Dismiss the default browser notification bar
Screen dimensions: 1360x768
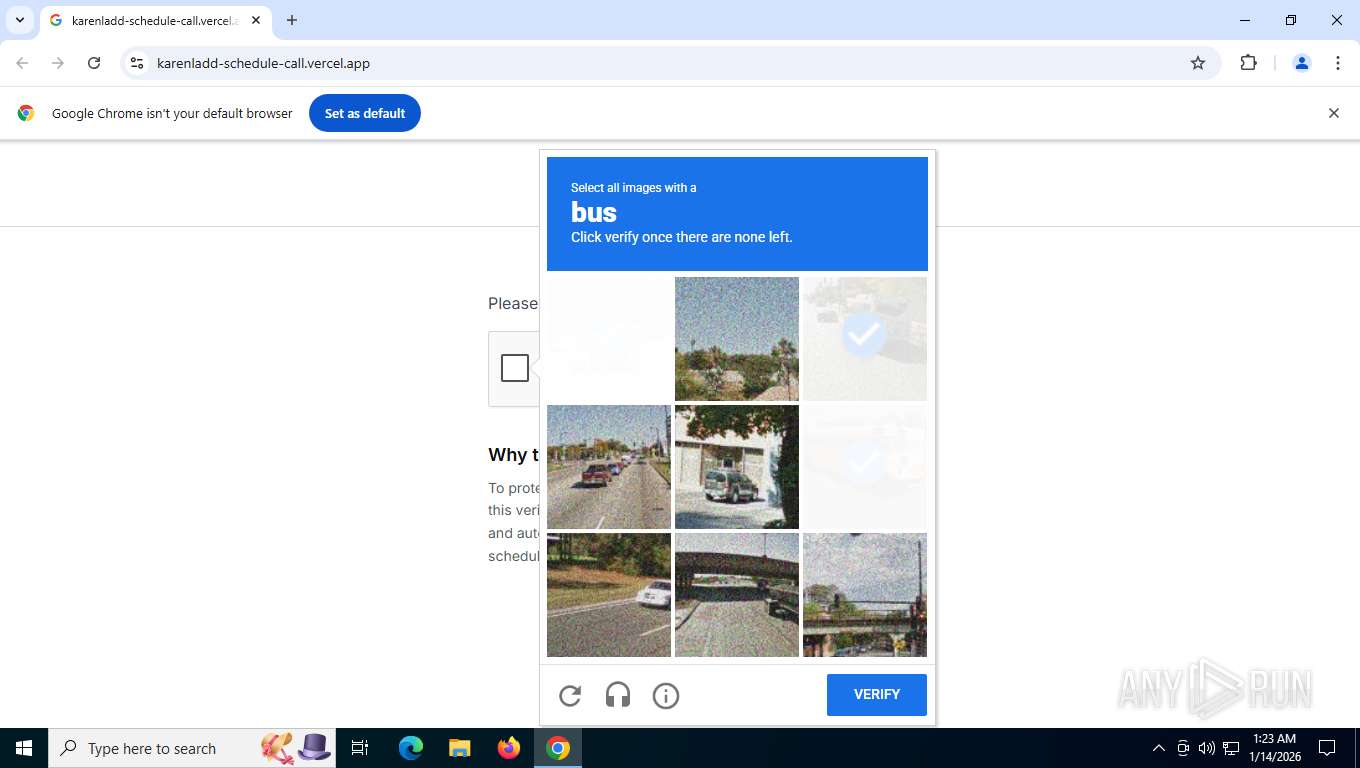coord(1333,113)
